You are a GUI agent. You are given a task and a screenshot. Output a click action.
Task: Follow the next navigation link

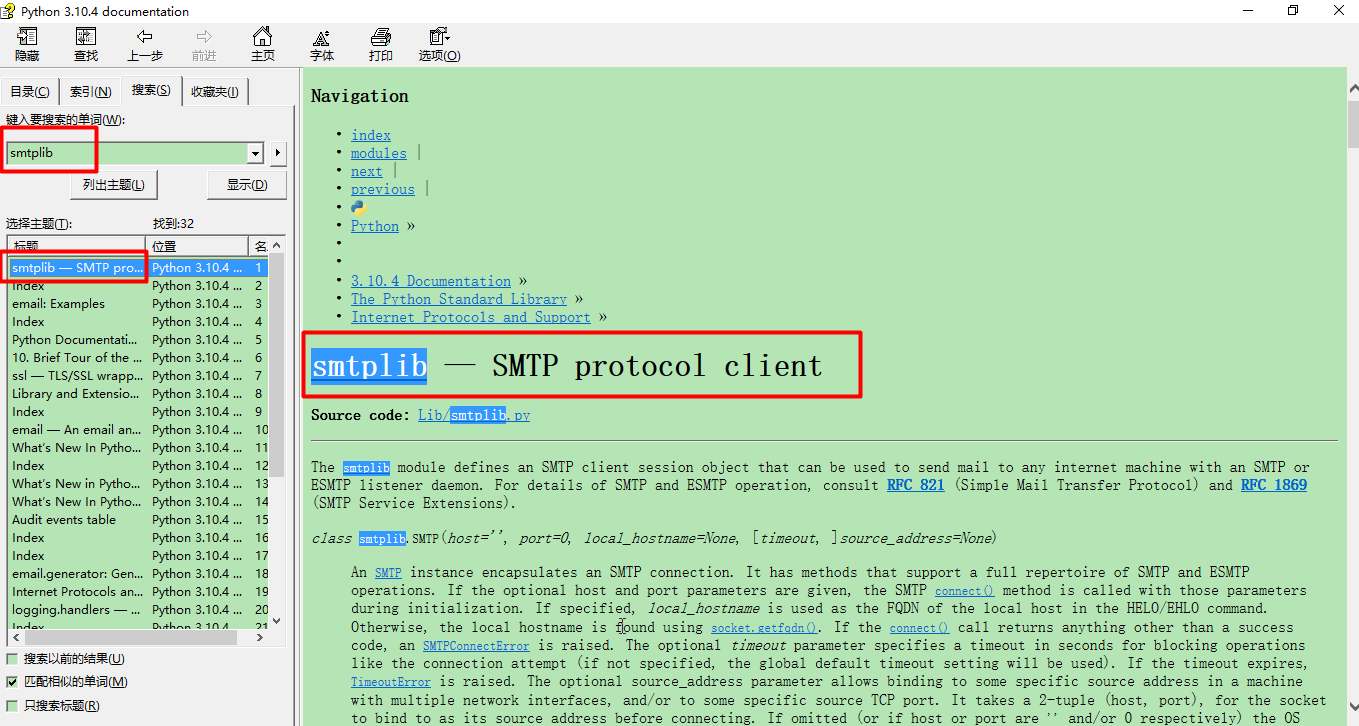[x=367, y=171]
